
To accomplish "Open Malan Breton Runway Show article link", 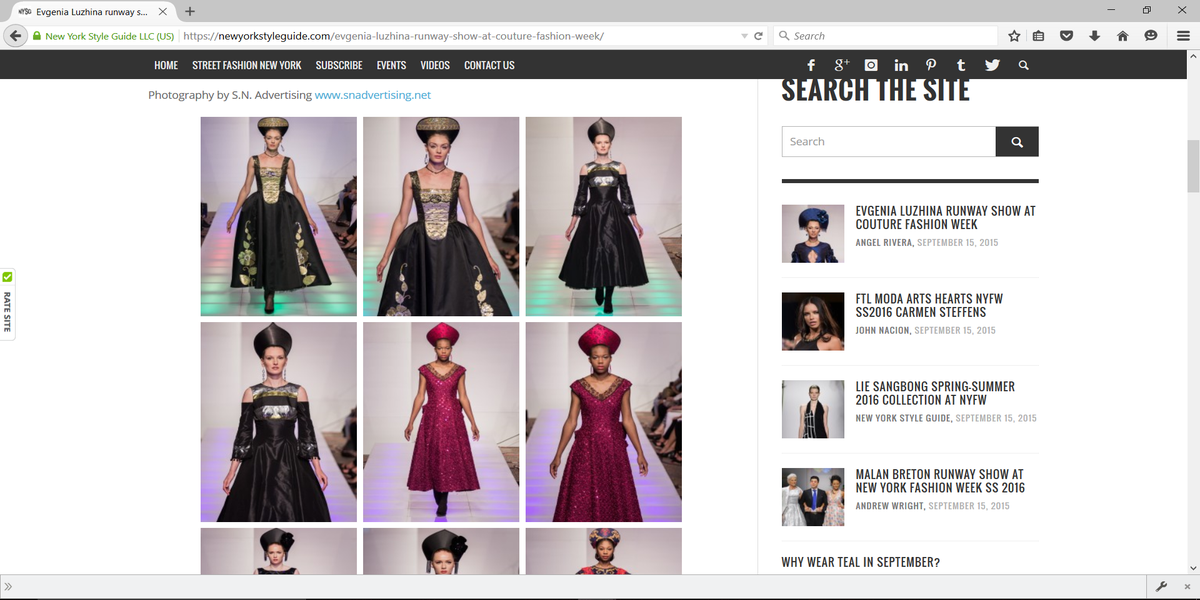I will click(940, 481).
